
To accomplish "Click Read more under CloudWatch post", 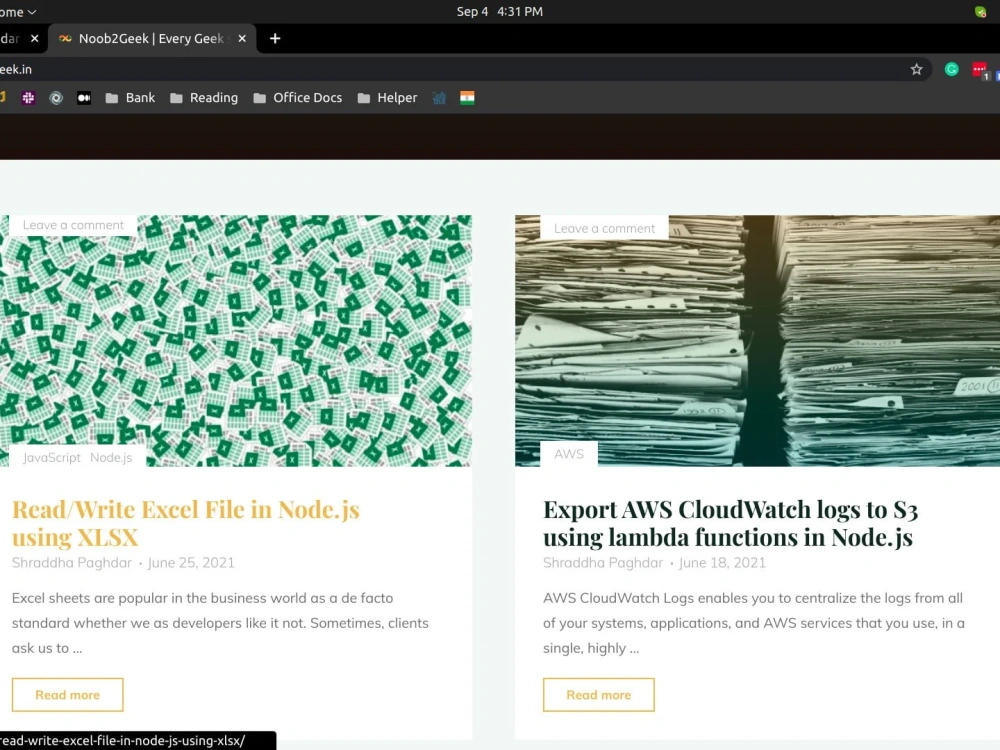I will [599, 695].
